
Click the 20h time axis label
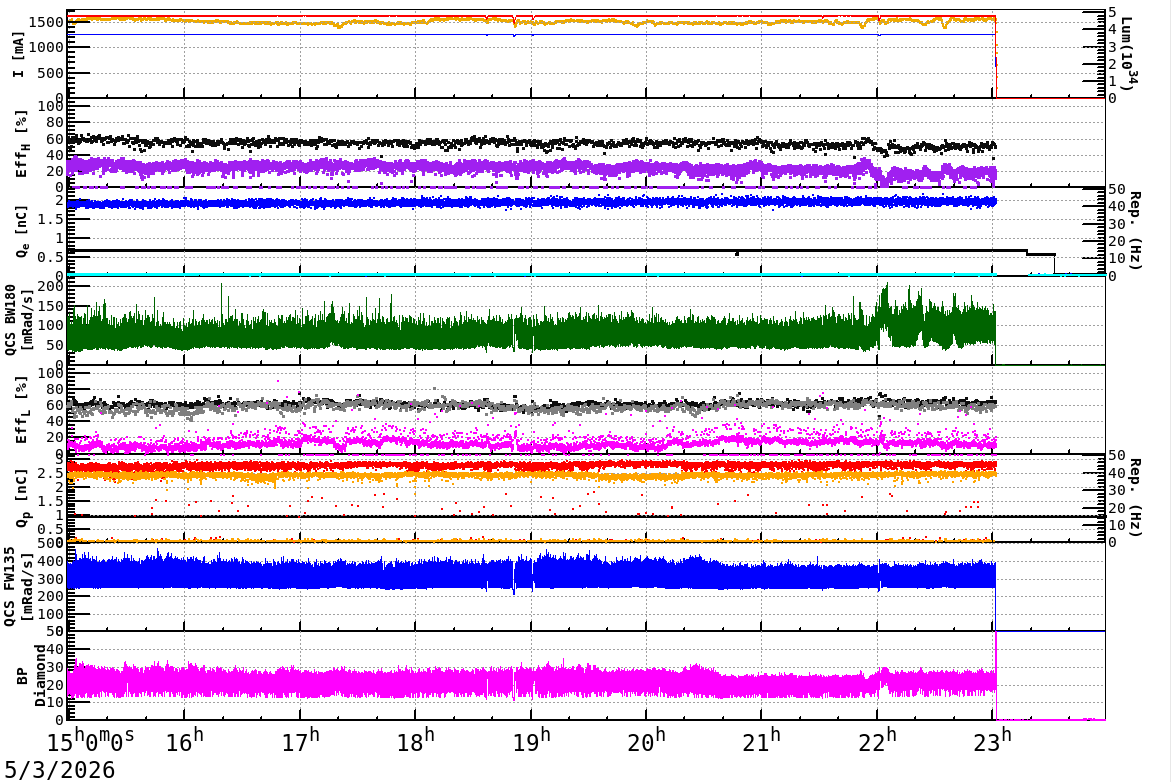point(649,740)
